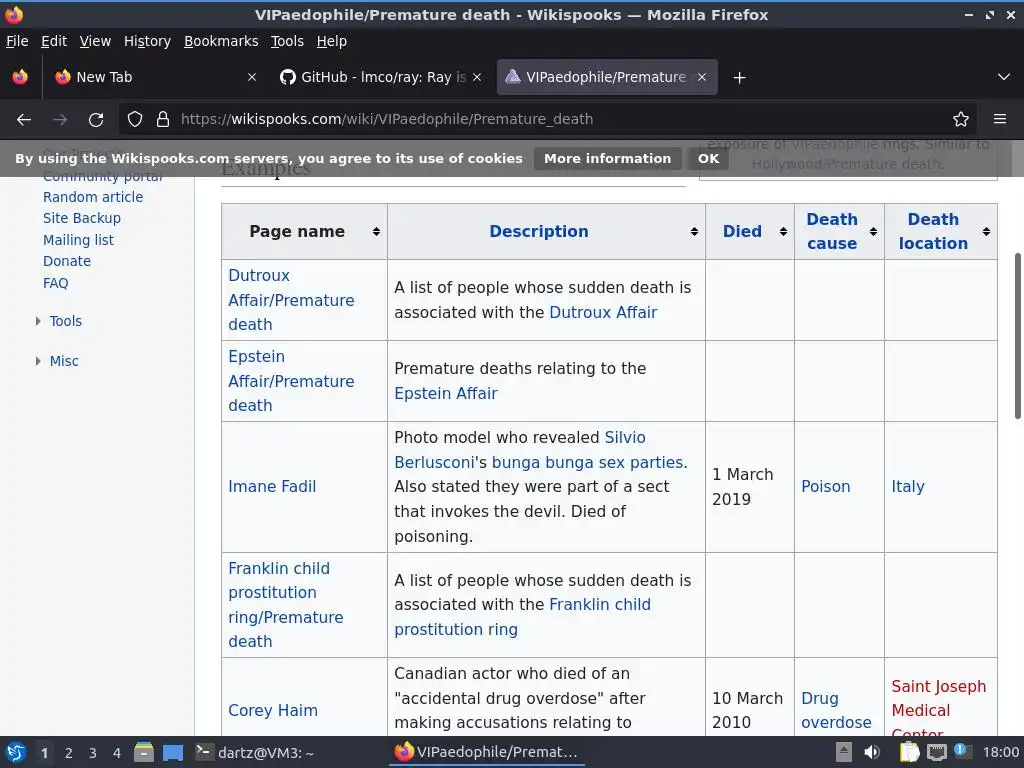The image size is (1024, 768).
Task: Open Random article sidebar link
Action: (93, 197)
